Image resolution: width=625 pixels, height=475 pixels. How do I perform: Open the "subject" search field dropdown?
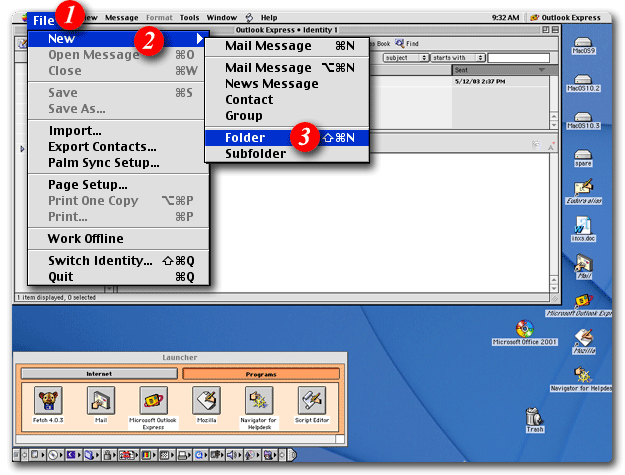(x=406, y=58)
